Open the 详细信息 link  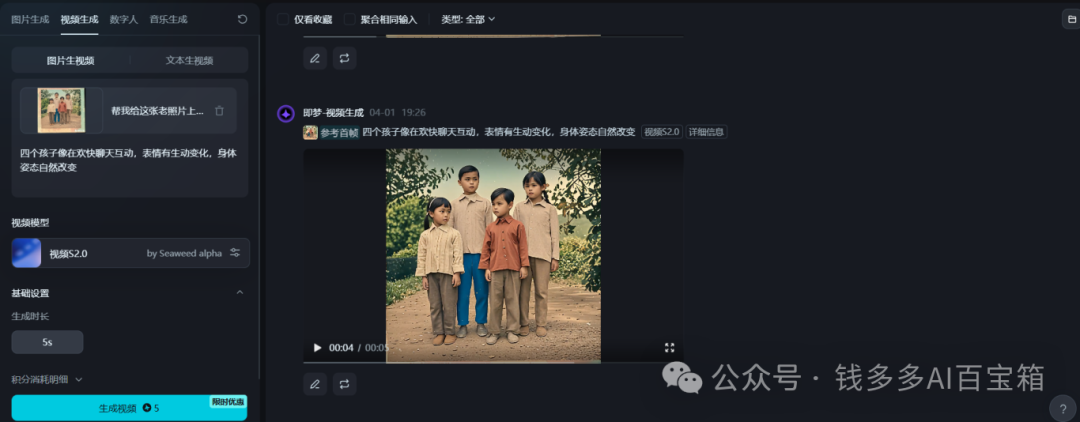pyautogui.click(x=707, y=131)
